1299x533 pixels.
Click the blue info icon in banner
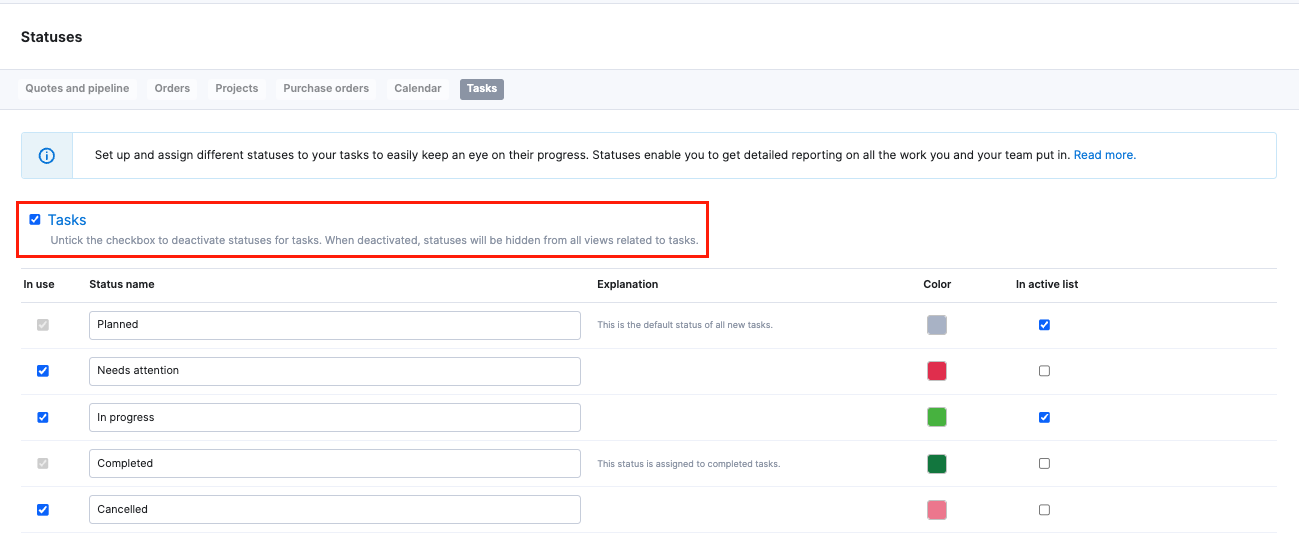pos(47,156)
